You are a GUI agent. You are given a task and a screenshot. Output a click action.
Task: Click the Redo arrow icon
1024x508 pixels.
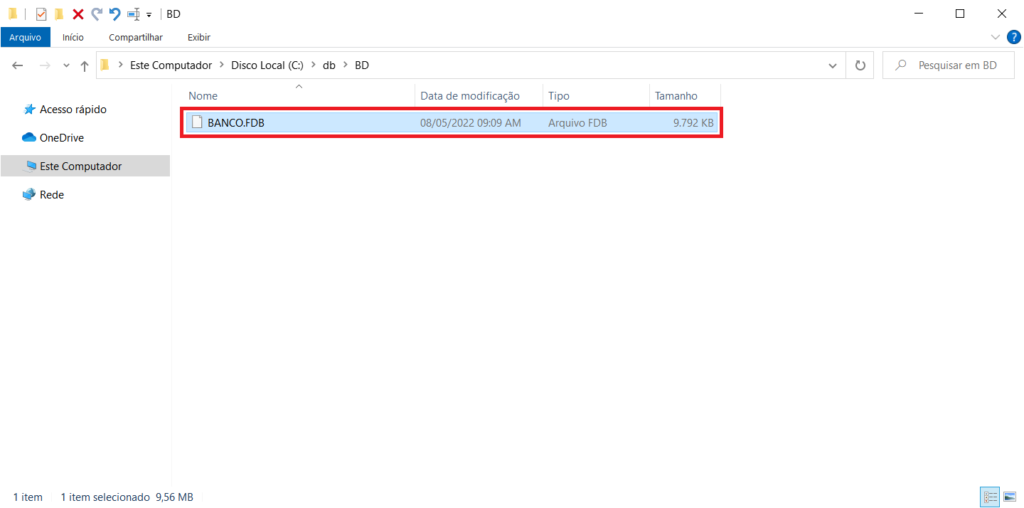[97, 14]
